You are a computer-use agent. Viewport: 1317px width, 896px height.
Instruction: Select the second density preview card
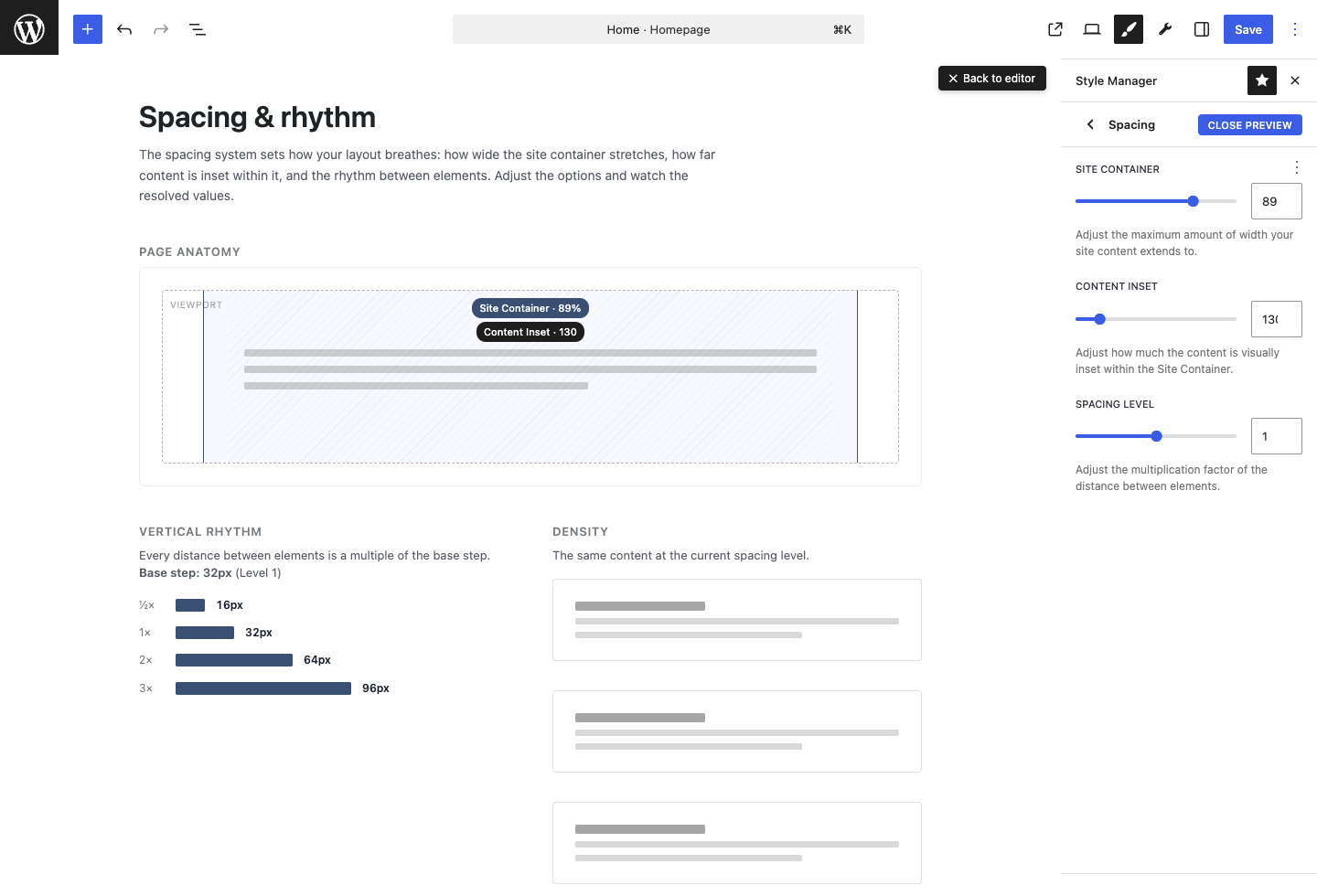[737, 731]
